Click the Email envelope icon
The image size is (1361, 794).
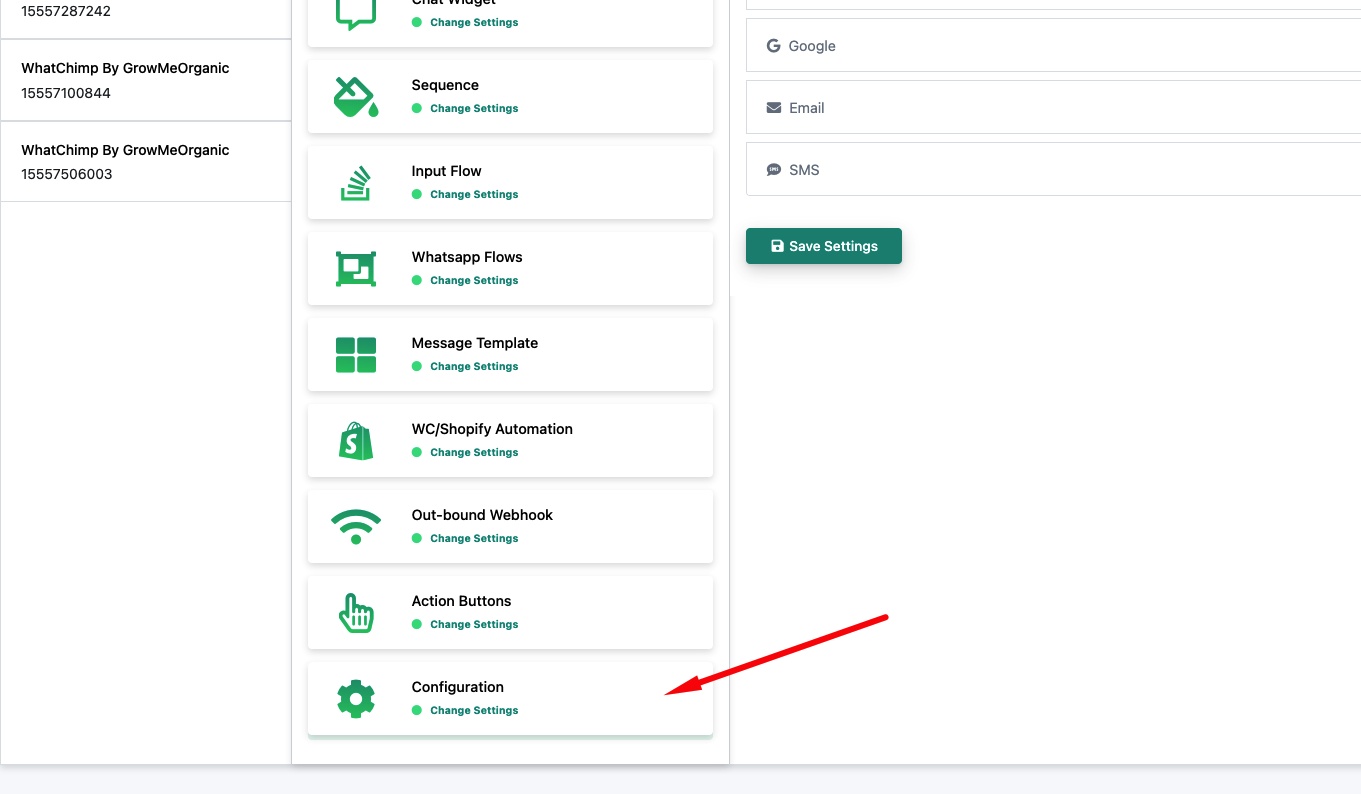point(774,108)
